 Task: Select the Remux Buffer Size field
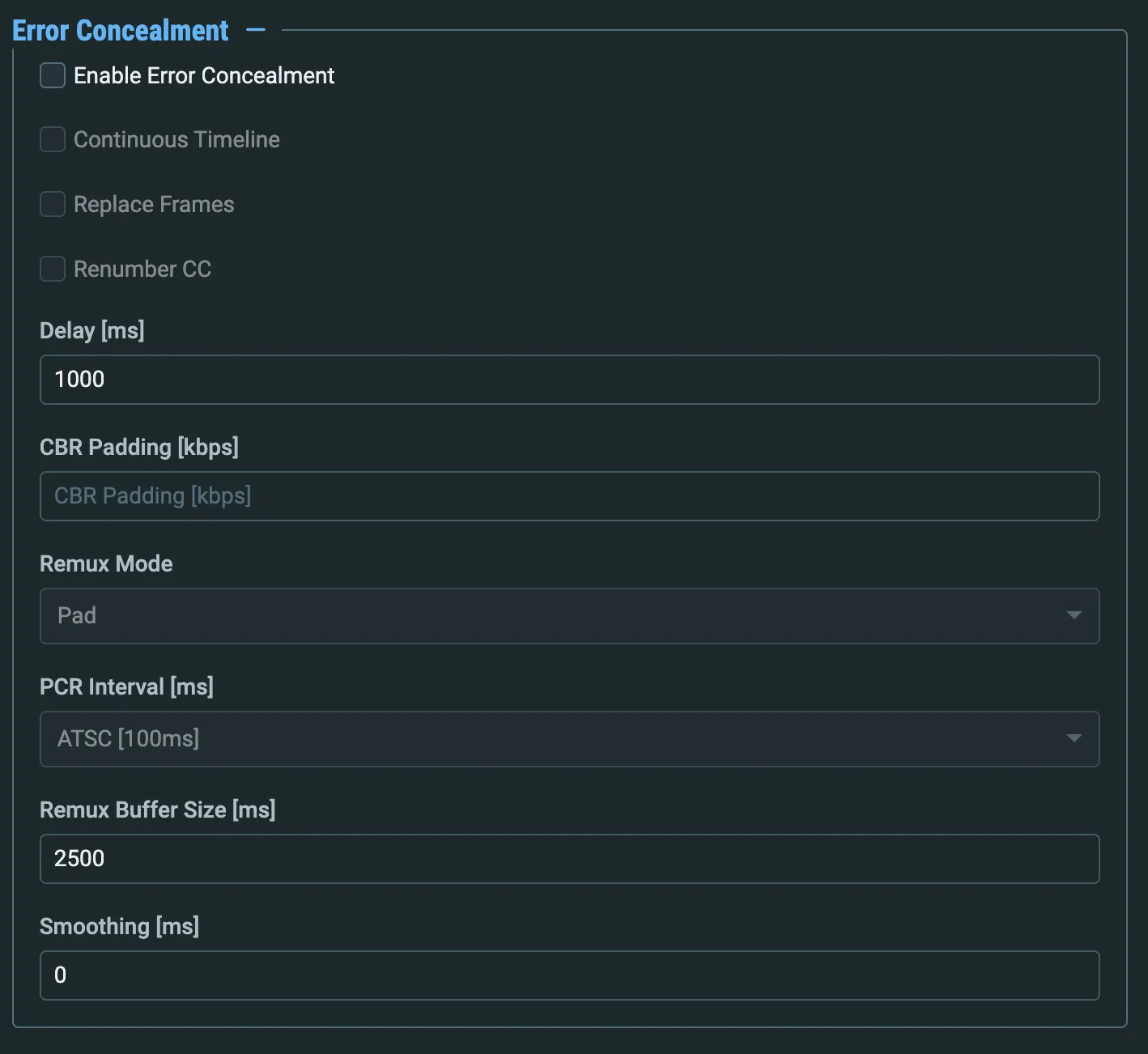[570, 859]
